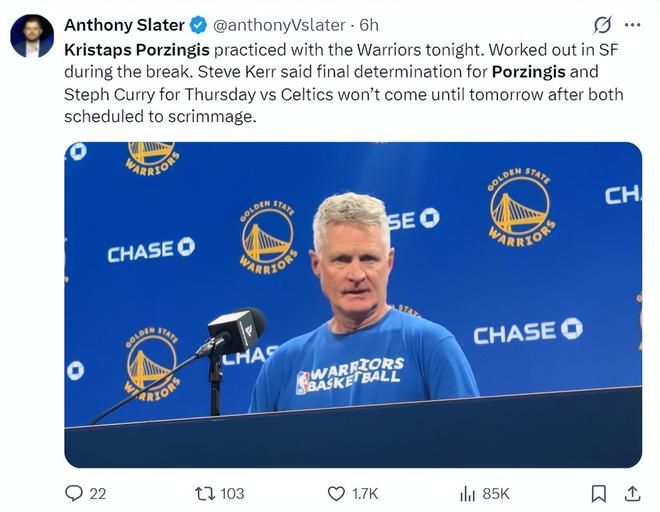Click the repost arrows icon

coord(203,493)
